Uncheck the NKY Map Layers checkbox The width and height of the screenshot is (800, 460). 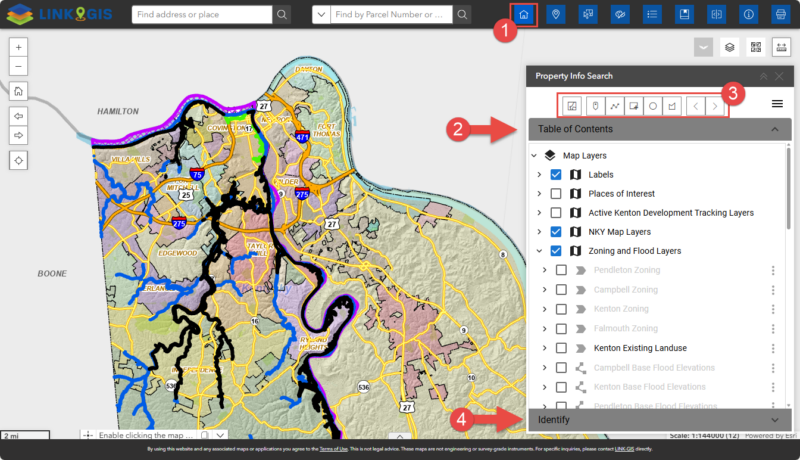click(556, 232)
